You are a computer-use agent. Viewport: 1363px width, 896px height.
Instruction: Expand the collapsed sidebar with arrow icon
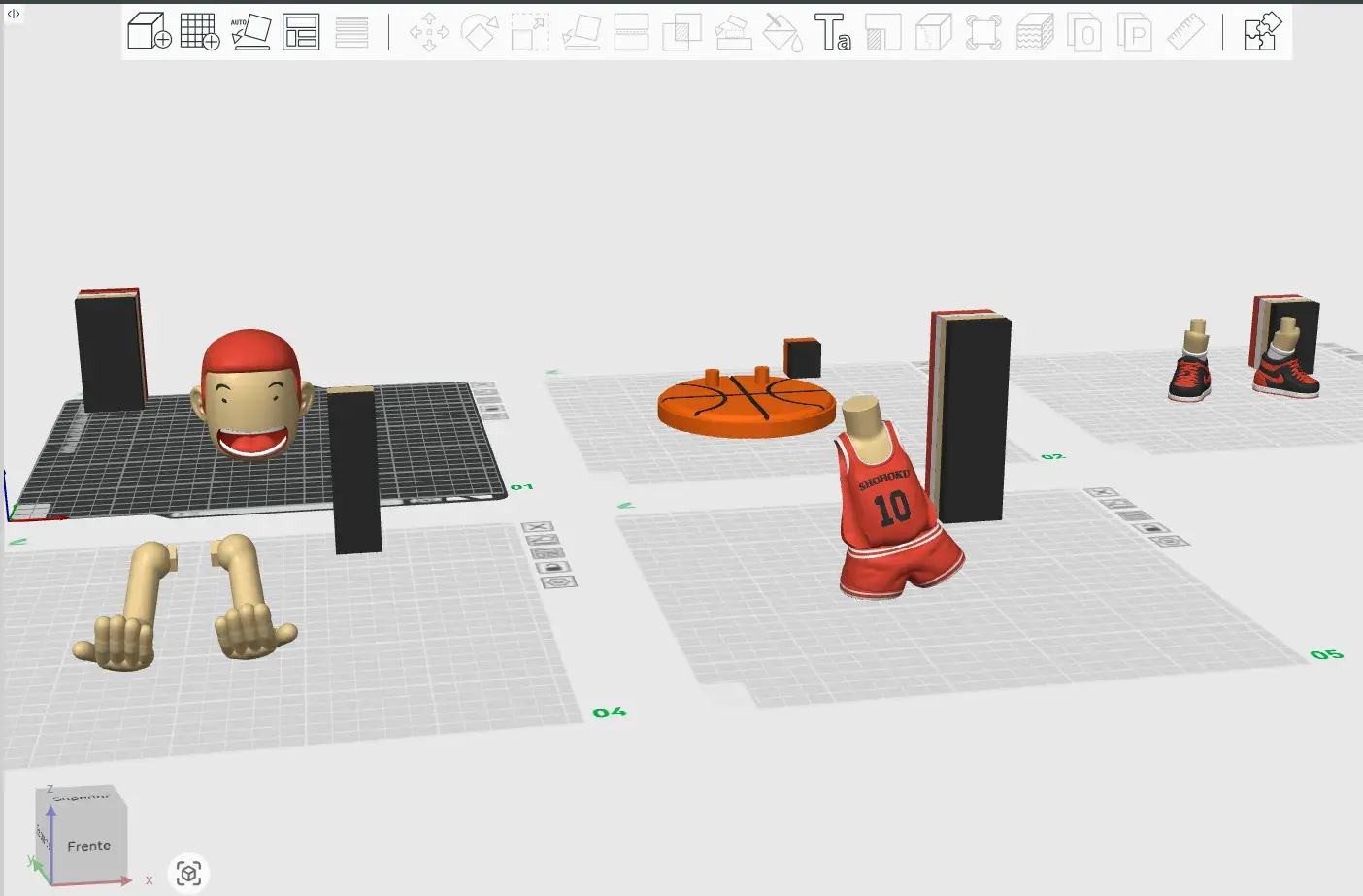[14, 14]
